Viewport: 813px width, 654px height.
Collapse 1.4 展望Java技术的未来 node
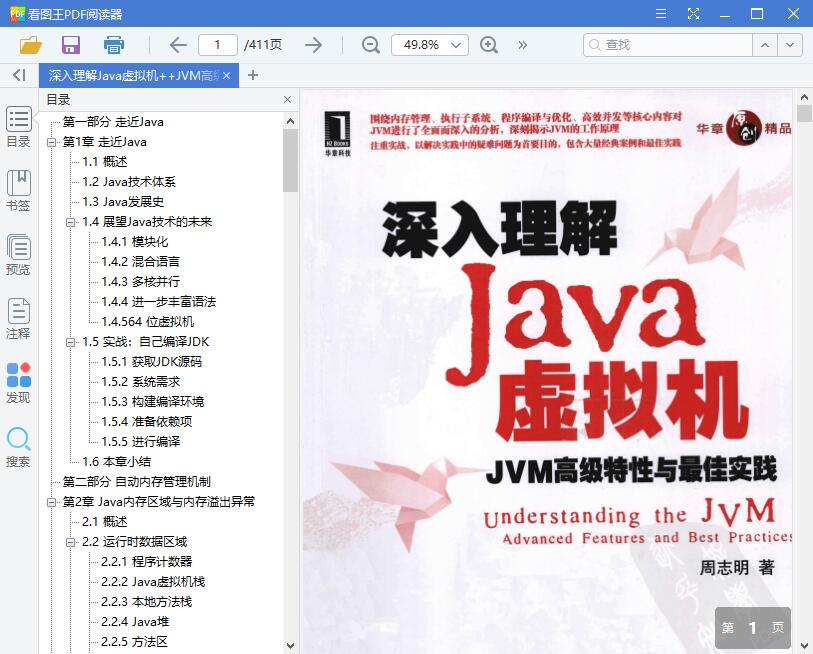coord(70,222)
